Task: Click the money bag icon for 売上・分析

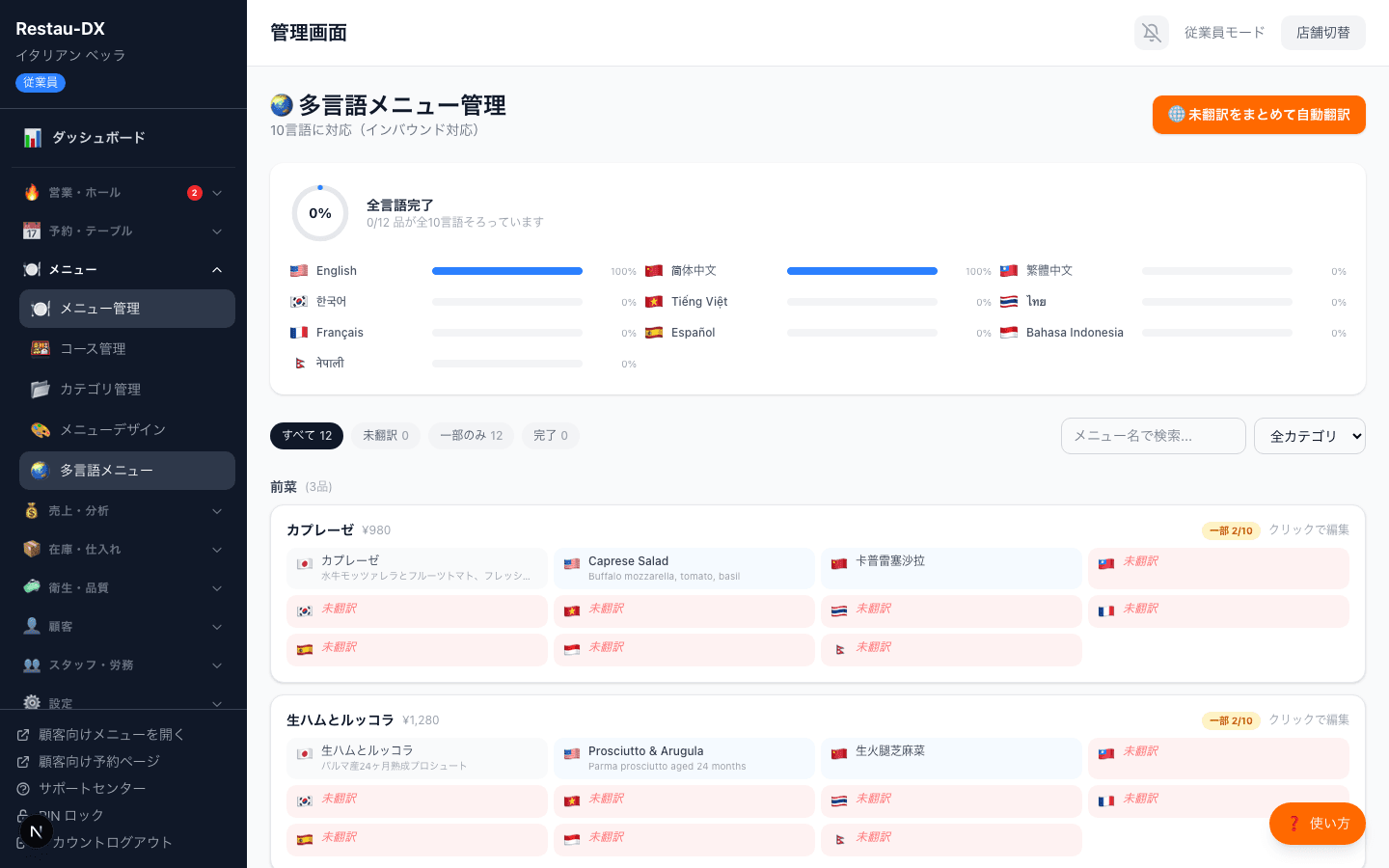Action: [32, 511]
